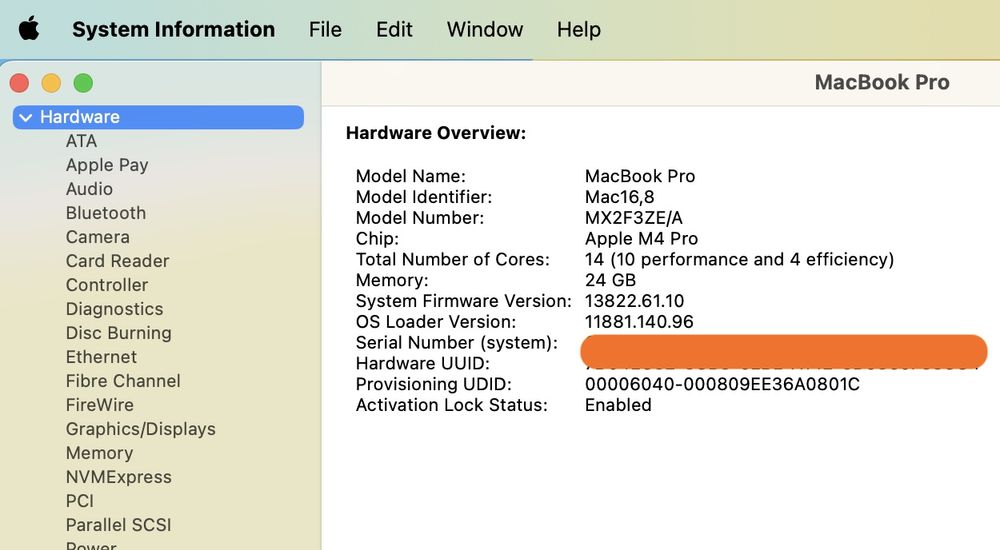Click the OS Loader Version: label
The height and width of the screenshot is (550, 1000).
click(x=436, y=322)
